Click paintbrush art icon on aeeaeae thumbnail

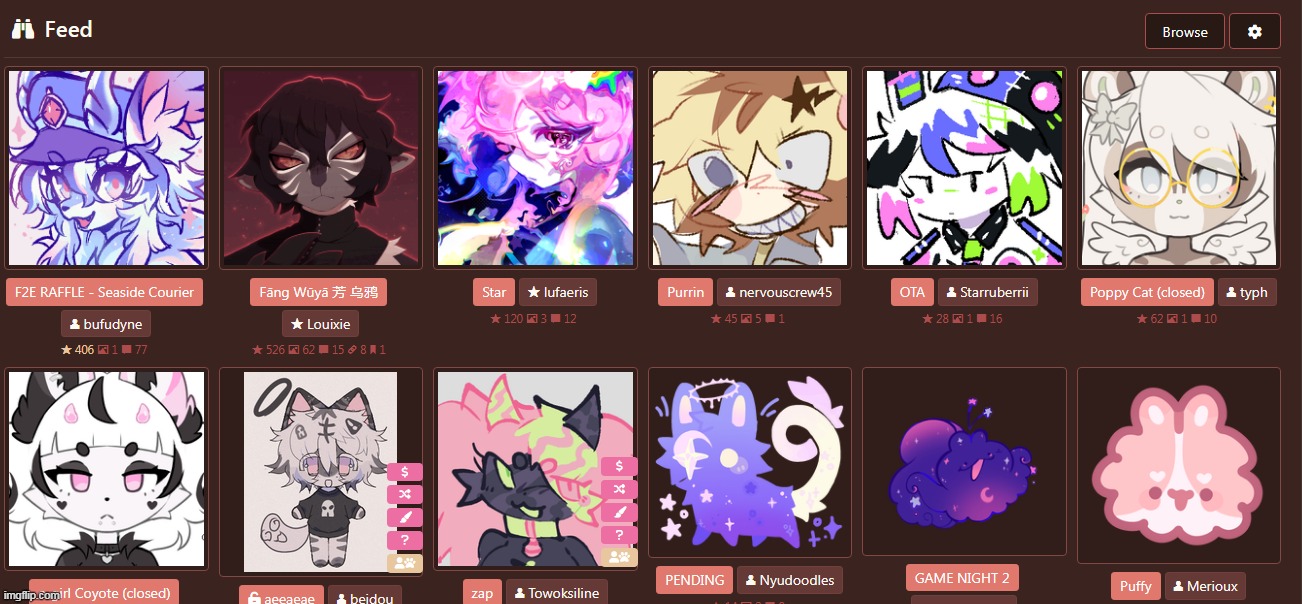(405, 518)
